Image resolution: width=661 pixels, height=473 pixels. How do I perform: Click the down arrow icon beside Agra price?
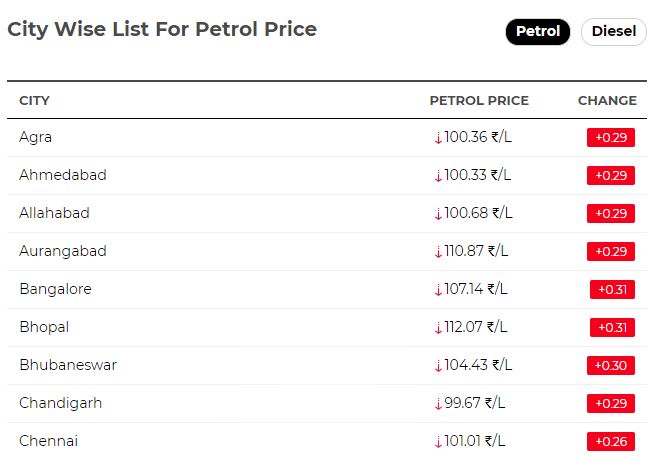438,137
